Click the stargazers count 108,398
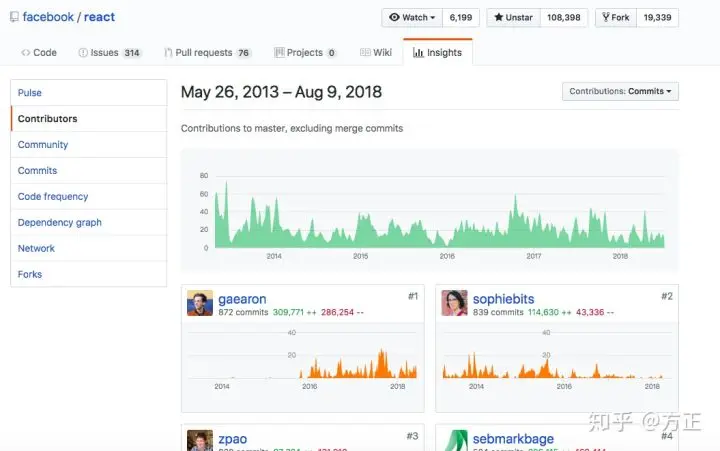720x451 pixels. click(x=564, y=17)
